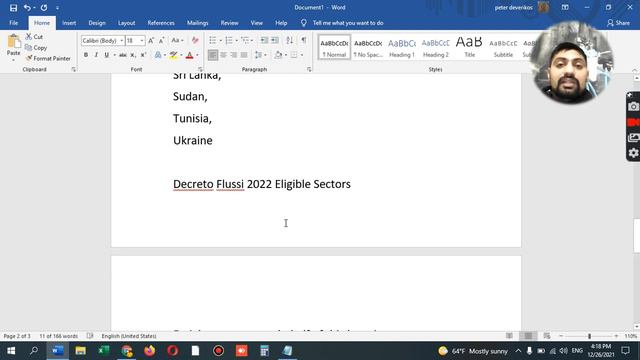Activate the Format Painter
This screenshot has width=640, height=360.
point(48,58)
